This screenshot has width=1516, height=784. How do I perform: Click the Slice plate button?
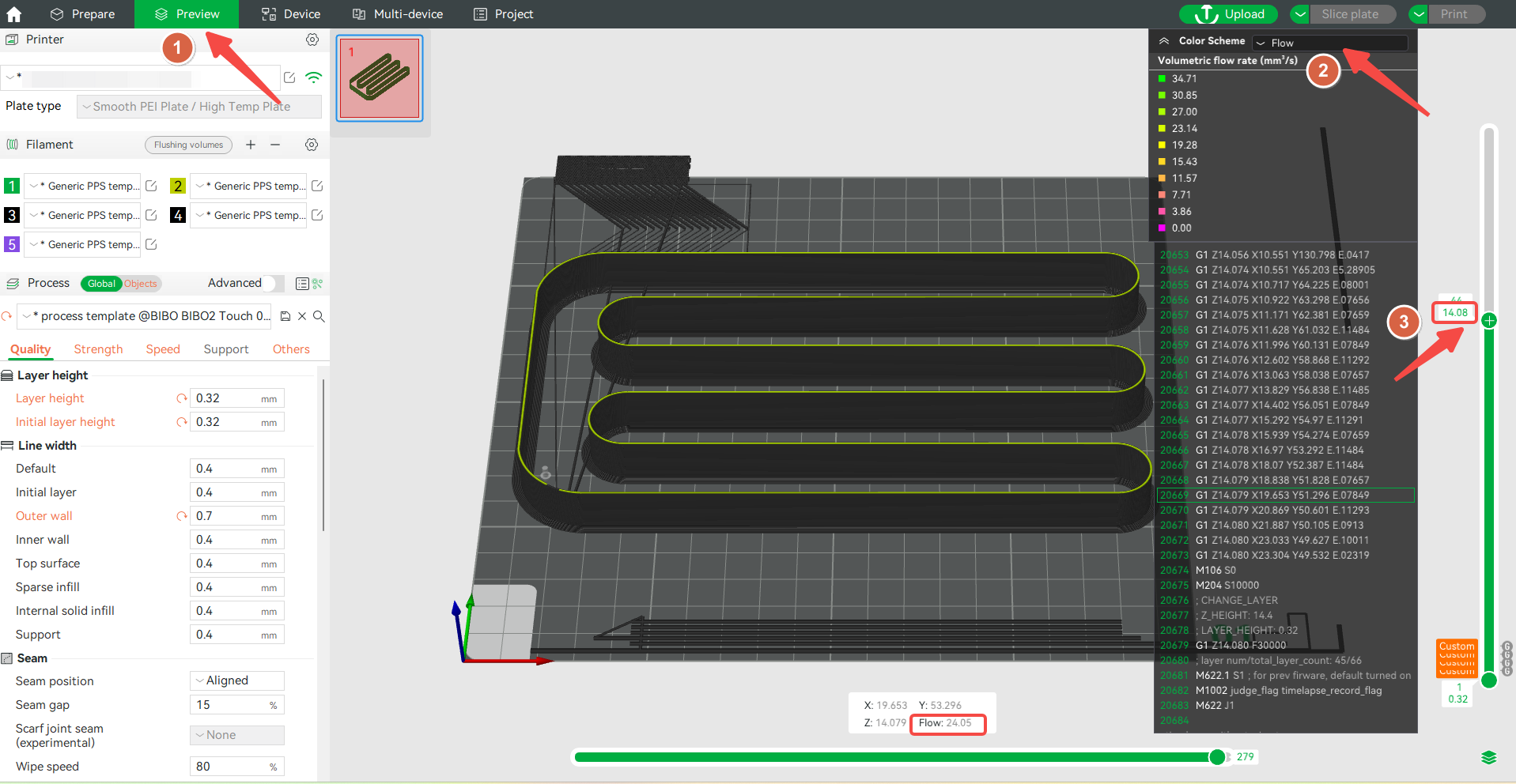[x=1353, y=14]
